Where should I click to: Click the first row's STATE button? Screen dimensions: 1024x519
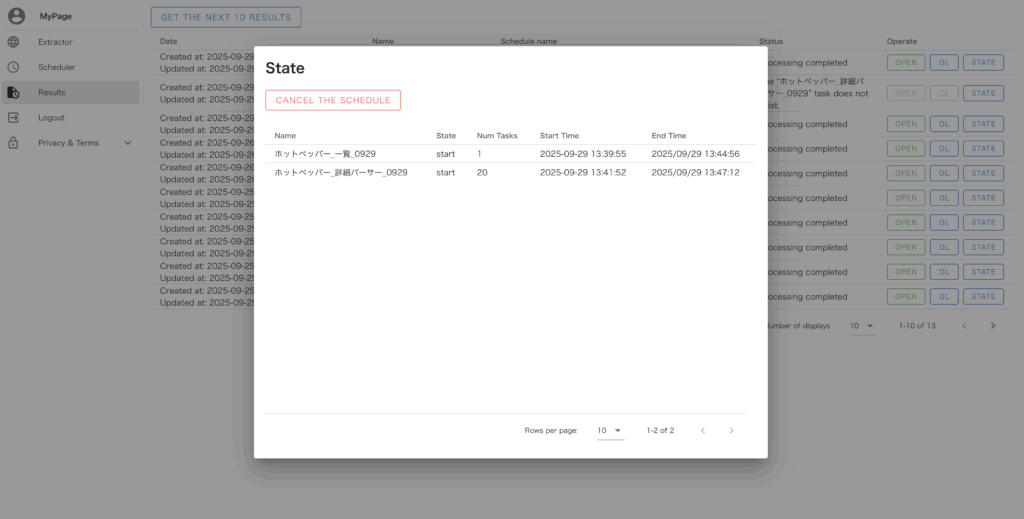tap(982, 63)
